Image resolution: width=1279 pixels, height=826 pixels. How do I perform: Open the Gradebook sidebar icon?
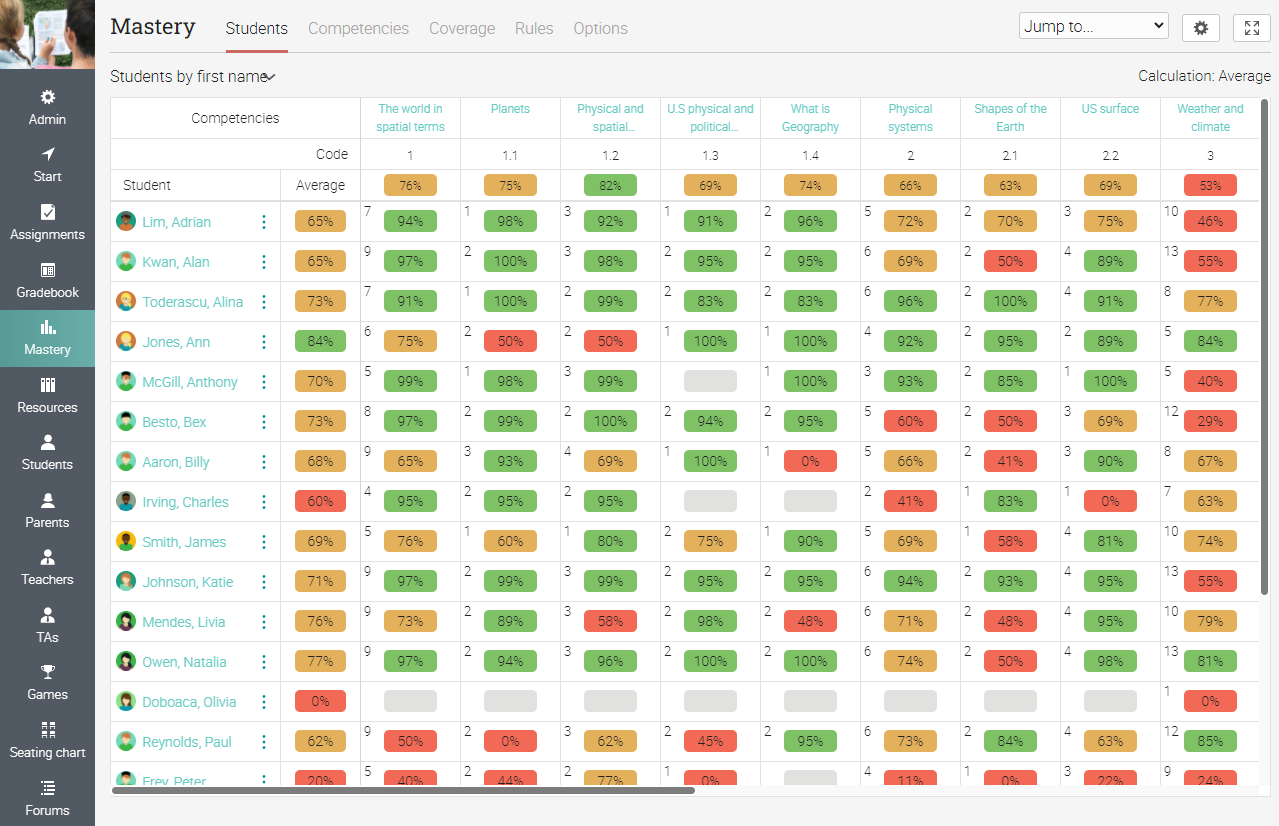[47, 270]
